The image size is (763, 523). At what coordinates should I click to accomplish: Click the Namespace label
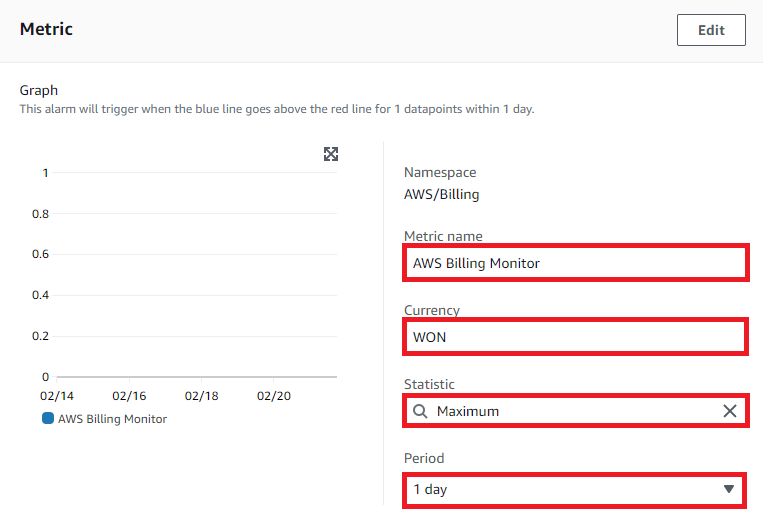tap(440, 173)
